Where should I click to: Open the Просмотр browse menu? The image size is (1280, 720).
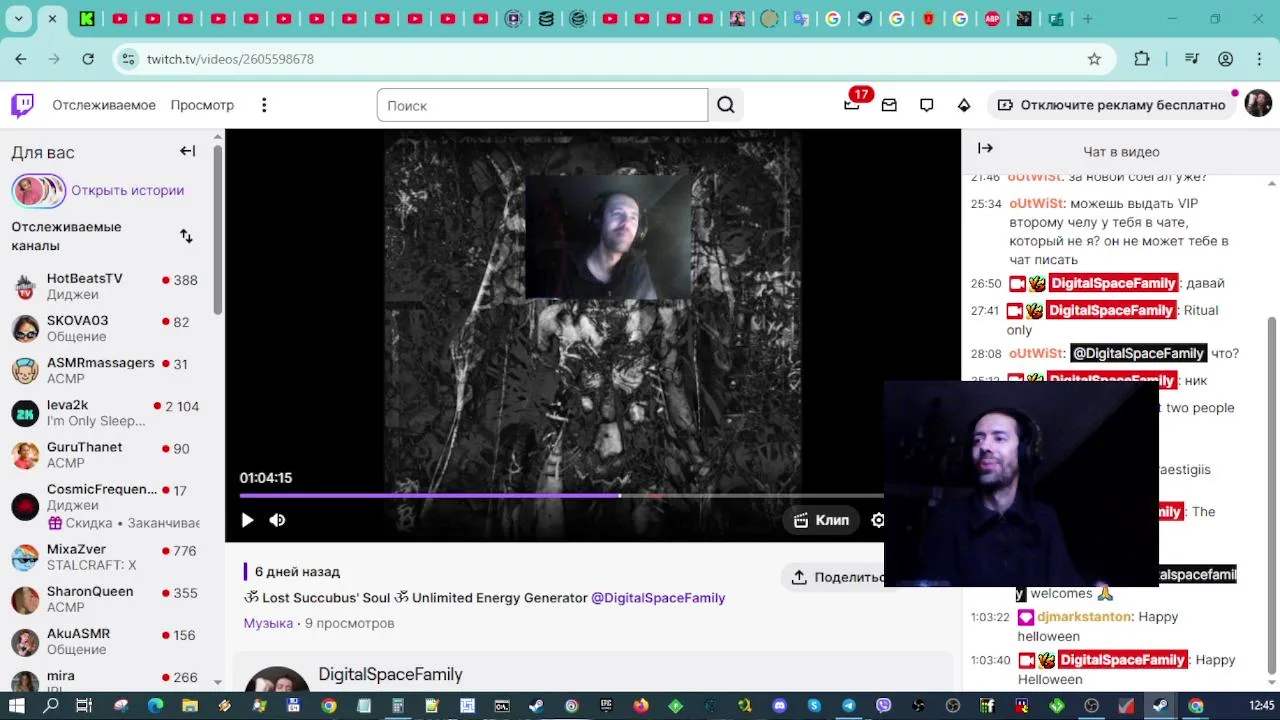[202, 105]
